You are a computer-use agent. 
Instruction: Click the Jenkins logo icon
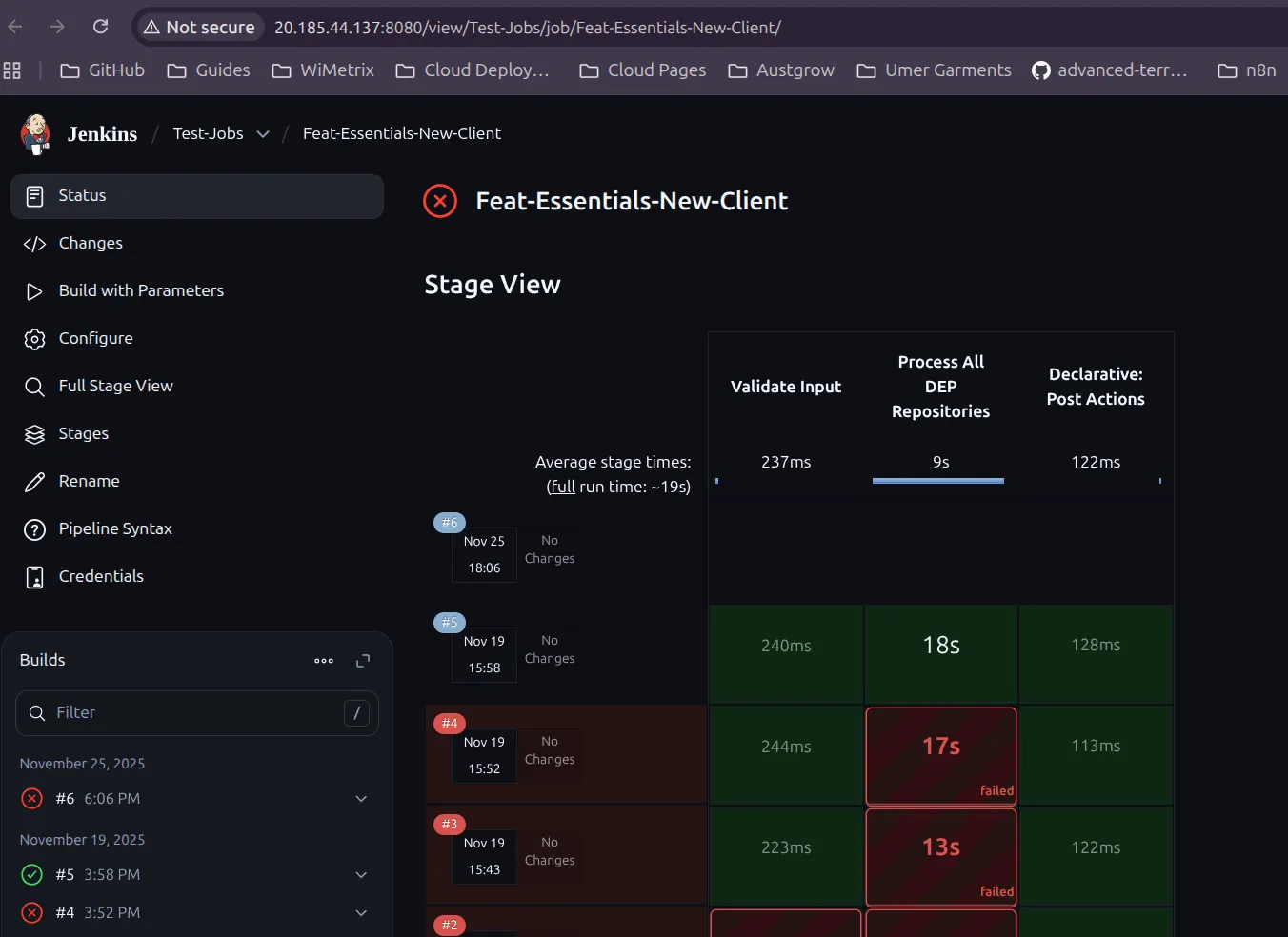35,134
